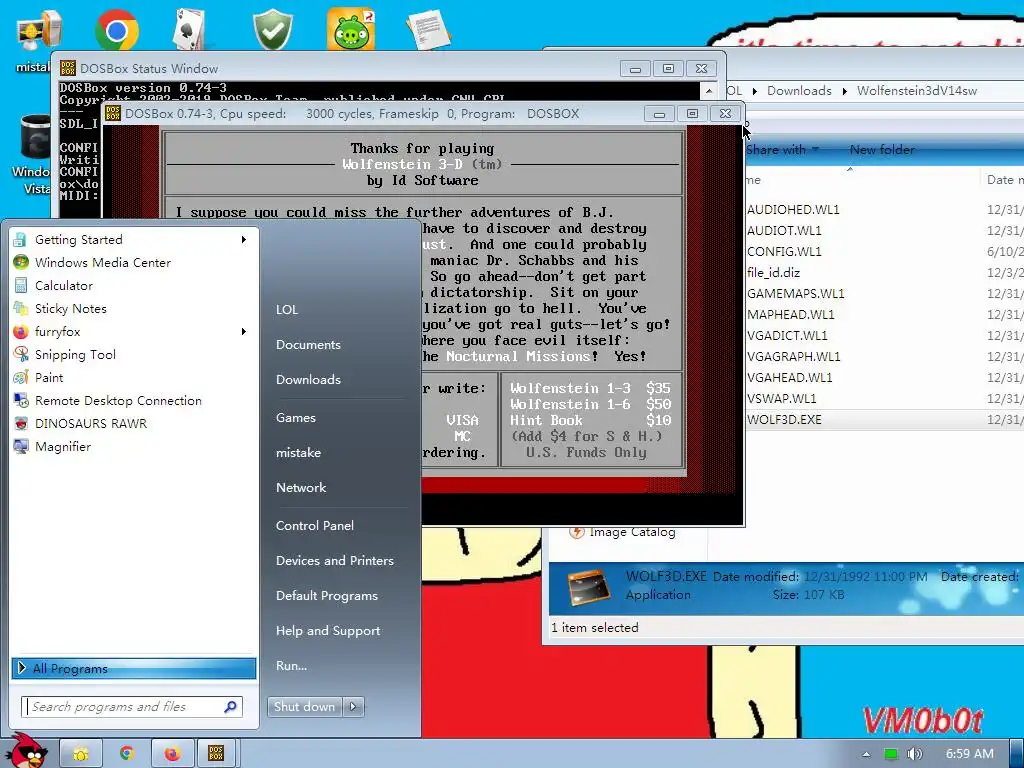
Task: Open Devices and Printers
Action: pyautogui.click(x=335, y=561)
